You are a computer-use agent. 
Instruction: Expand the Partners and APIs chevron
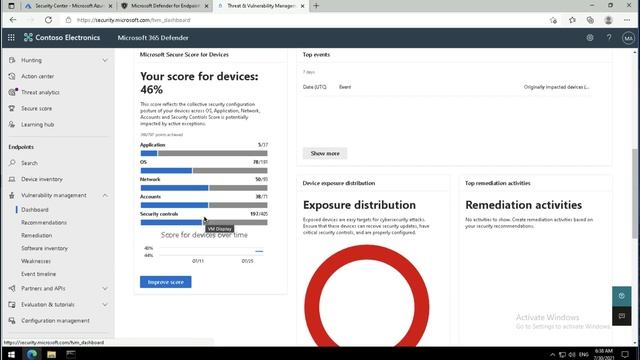(105, 288)
